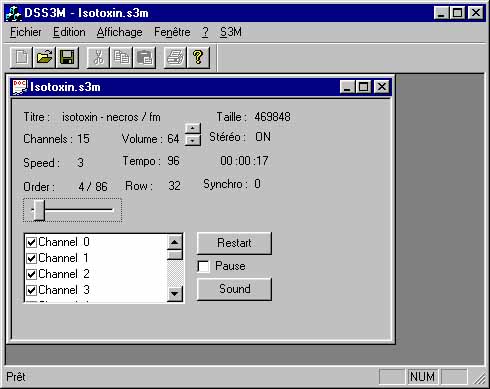Click the elapsed time 00:00:17
Viewport: 490px width, 389px height.
pyautogui.click(x=244, y=161)
